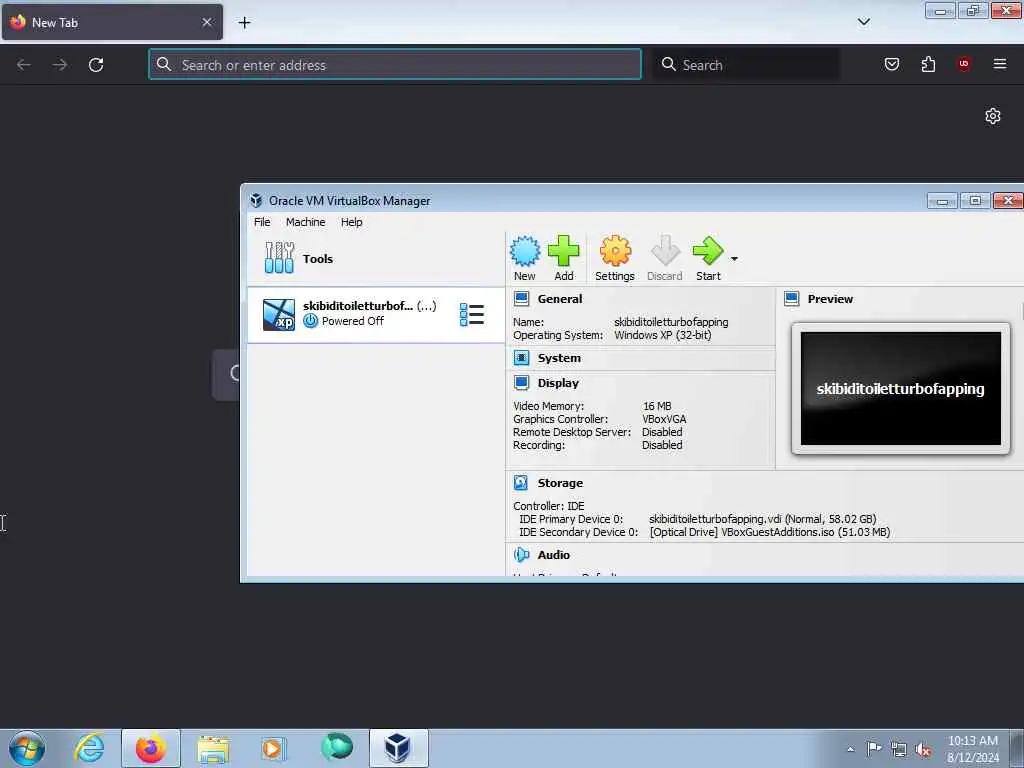Screen dimensions: 1024x768
Task: Click the uBlock Origin toolbar icon
Action: 963,63
